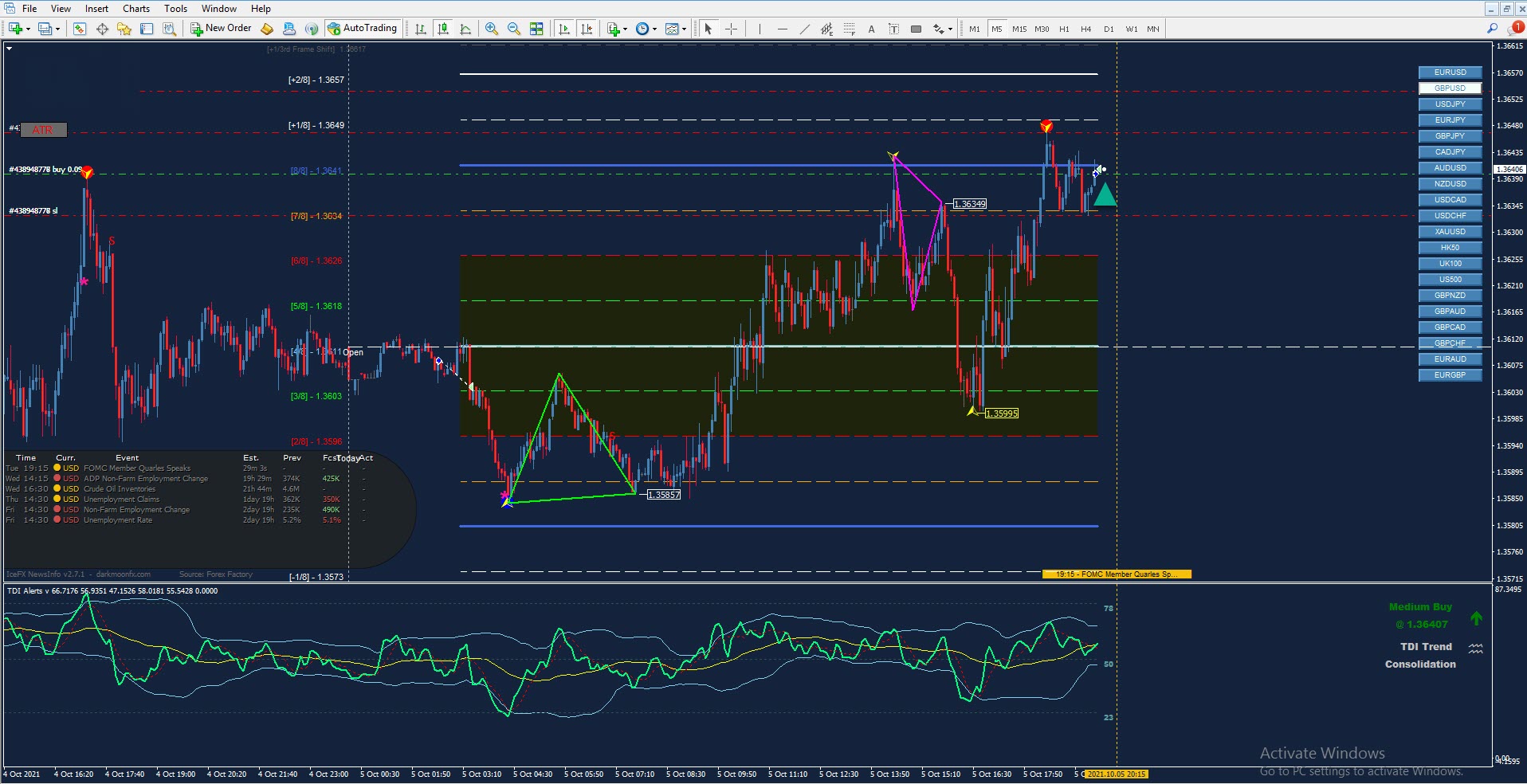Image resolution: width=1527 pixels, height=784 pixels.
Task: Open the search magnifier icon
Action: [1493, 29]
